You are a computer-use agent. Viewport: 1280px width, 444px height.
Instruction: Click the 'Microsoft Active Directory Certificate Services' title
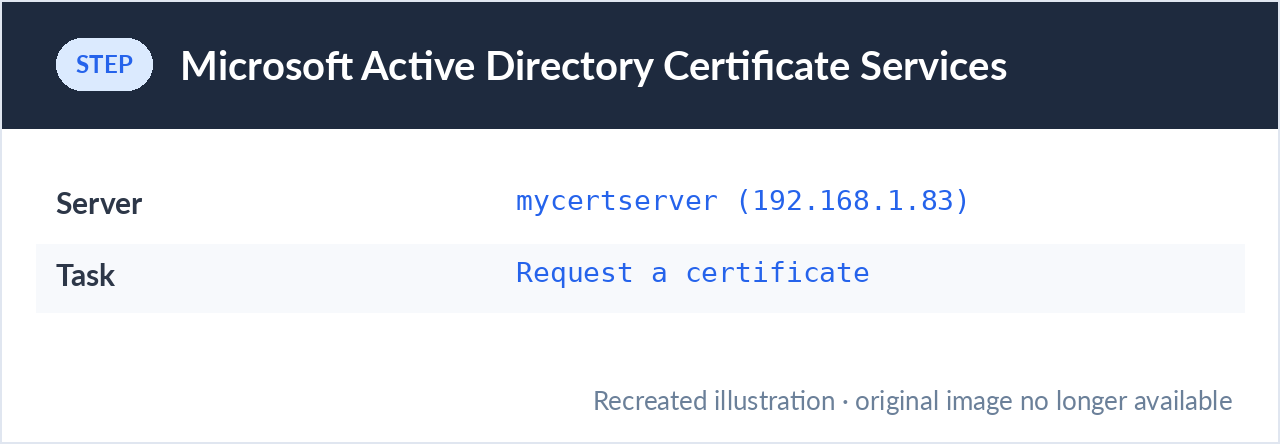593,66
